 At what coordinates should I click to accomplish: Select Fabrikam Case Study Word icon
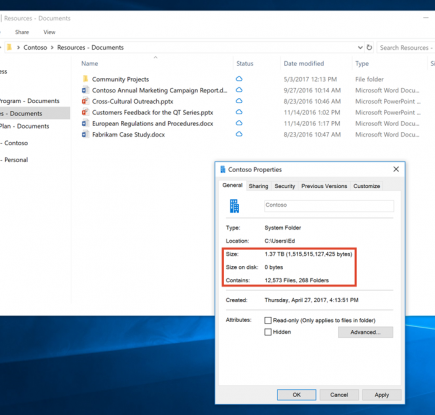tap(85, 134)
